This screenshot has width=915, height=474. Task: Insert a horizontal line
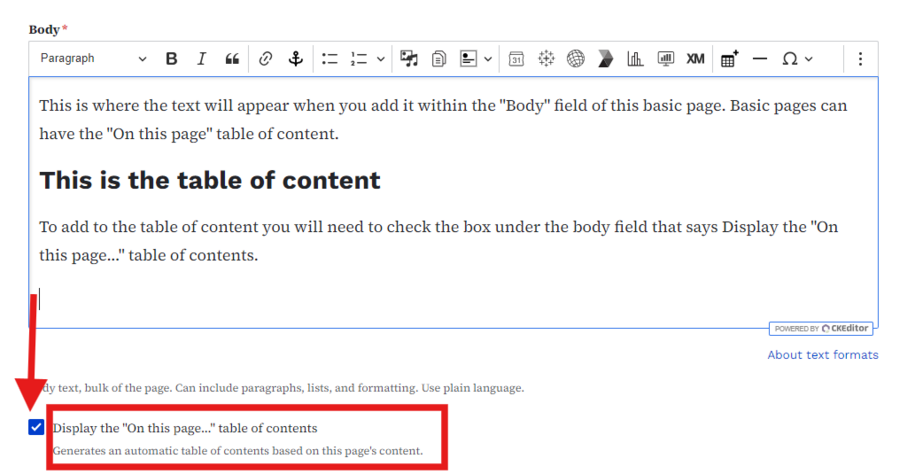pos(759,59)
